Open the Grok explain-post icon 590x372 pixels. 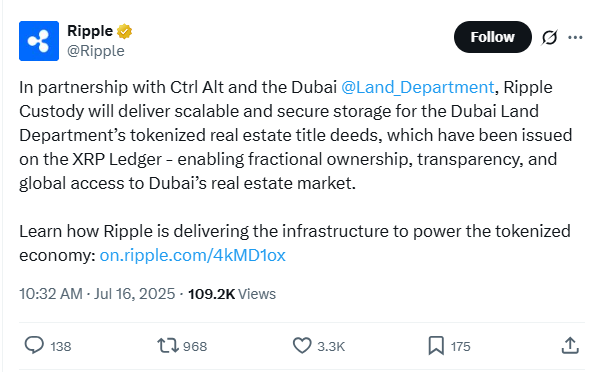coord(549,37)
